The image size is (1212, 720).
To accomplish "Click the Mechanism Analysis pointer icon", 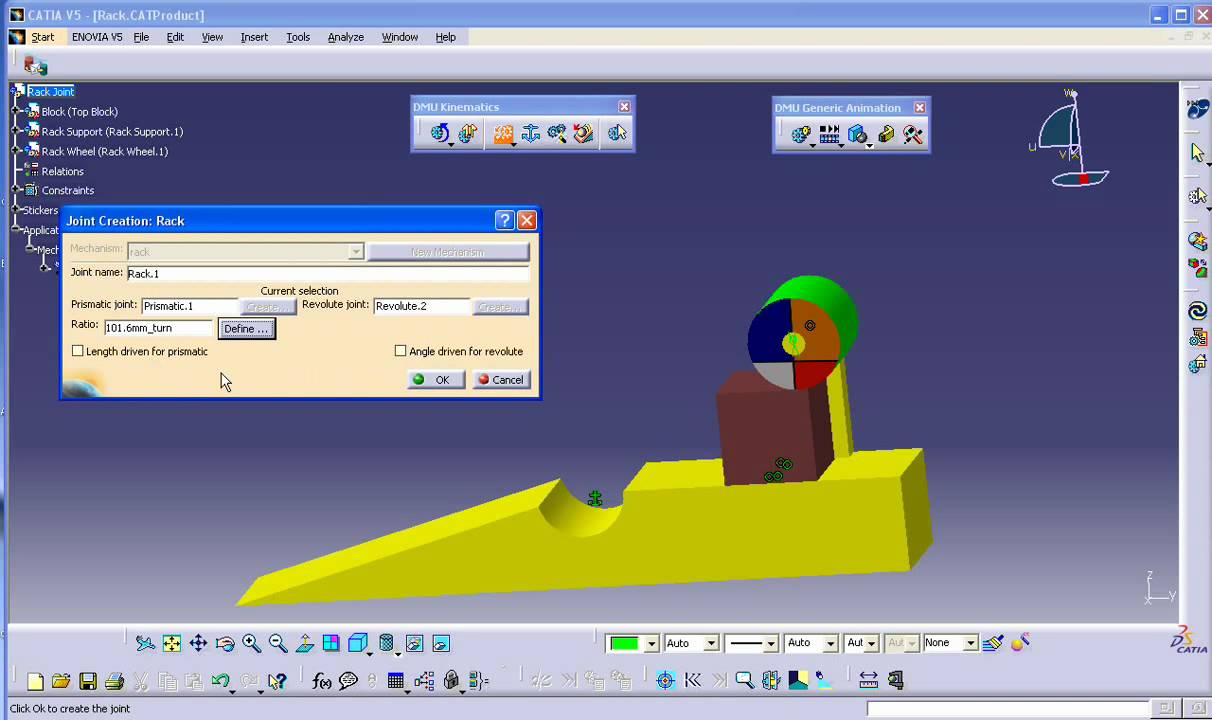I will click(x=617, y=133).
